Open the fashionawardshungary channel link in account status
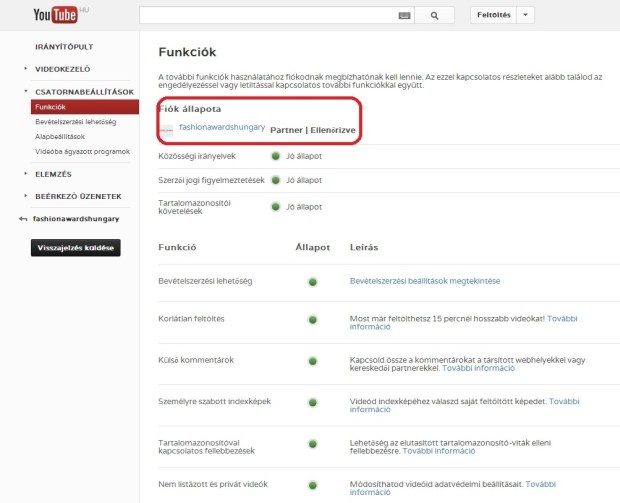This screenshot has width=620, height=503. coord(222,127)
